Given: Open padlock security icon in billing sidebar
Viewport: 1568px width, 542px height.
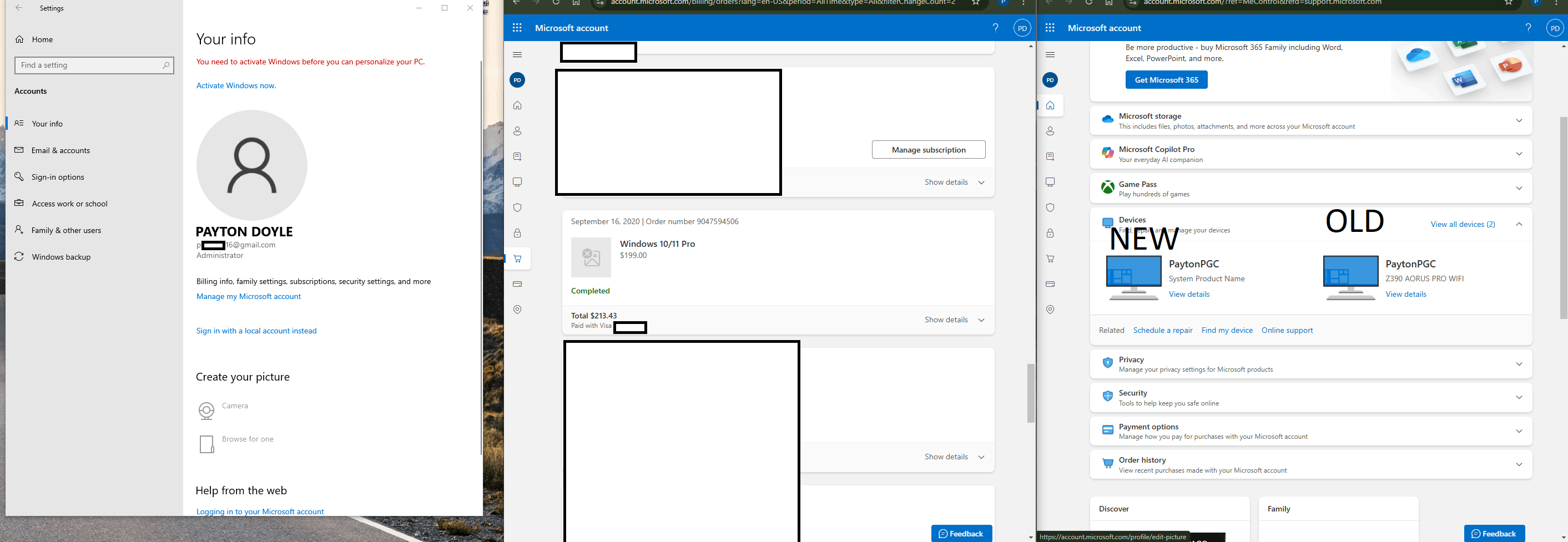Looking at the screenshot, I should coord(517,233).
